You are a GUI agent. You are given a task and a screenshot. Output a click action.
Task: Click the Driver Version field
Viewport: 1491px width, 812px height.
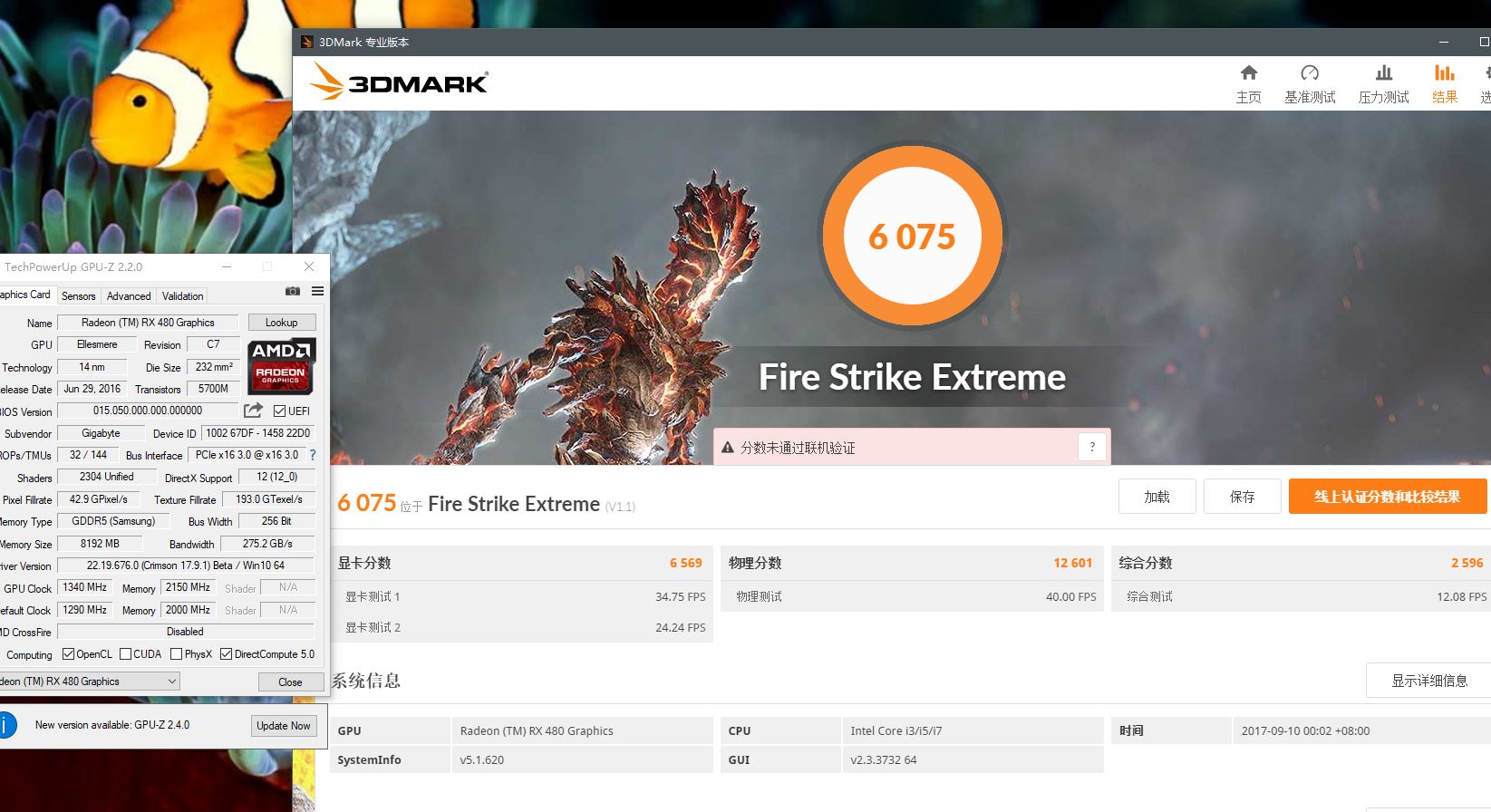185,565
